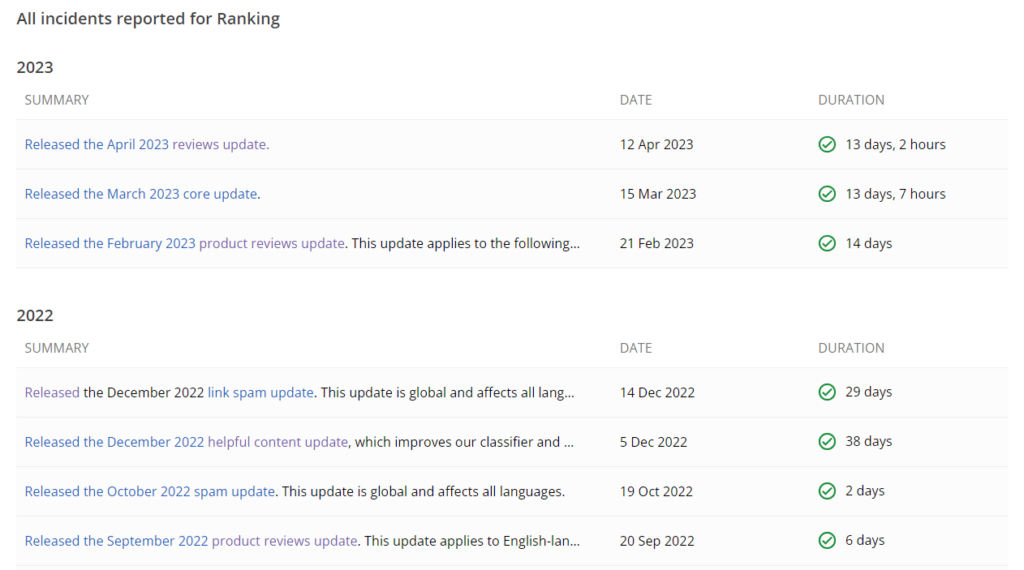Viewport: 1024px width, 570px height.
Task: Click text 'This update is global and affects all languages.'
Action: [x=423, y=492]
